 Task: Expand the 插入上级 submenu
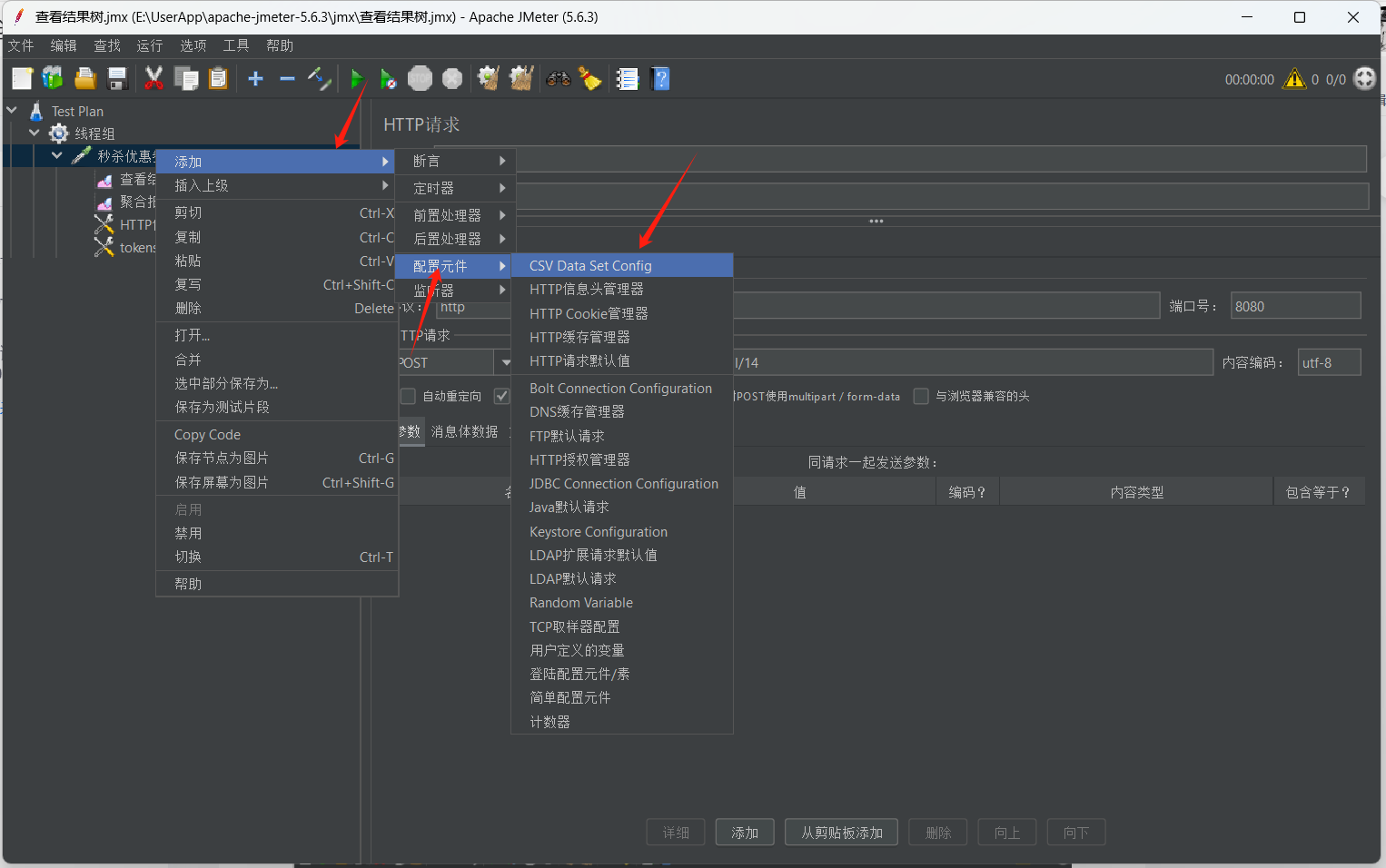[277, 185]
